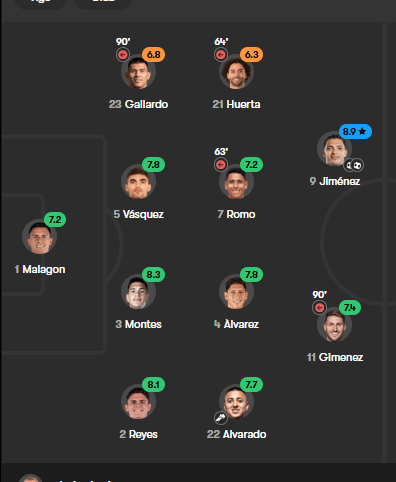The width and height of the screenshot is (396, 482).
Task: Click Montes's 8.3 green rating badge
Action: coord(153,275)
